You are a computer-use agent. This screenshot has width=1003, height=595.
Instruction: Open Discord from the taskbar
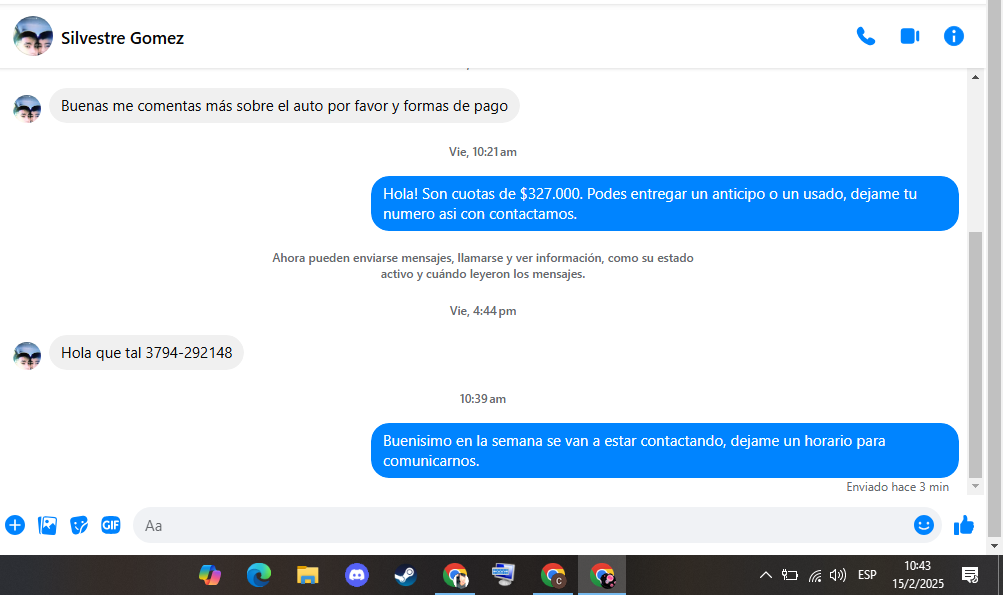click(x=356, y=575)
